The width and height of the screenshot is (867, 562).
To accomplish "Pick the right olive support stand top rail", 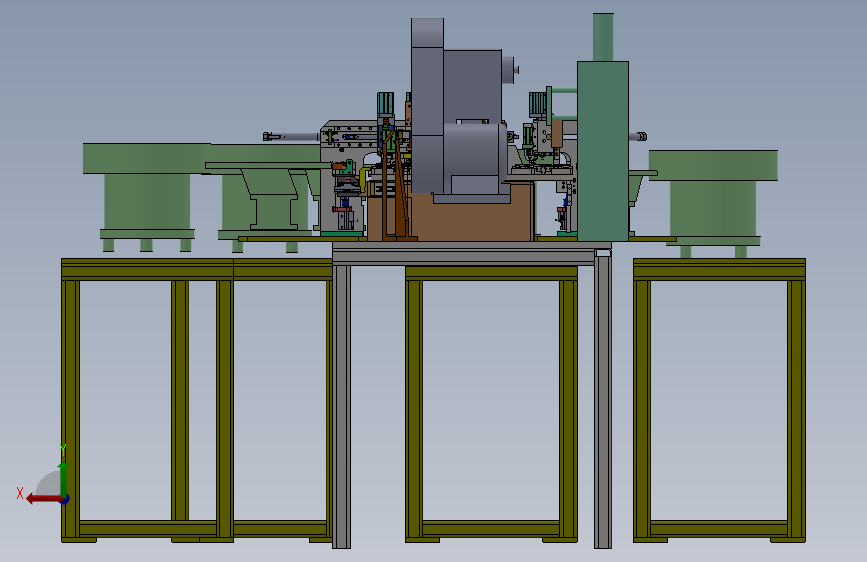I will tap(719, 269).
